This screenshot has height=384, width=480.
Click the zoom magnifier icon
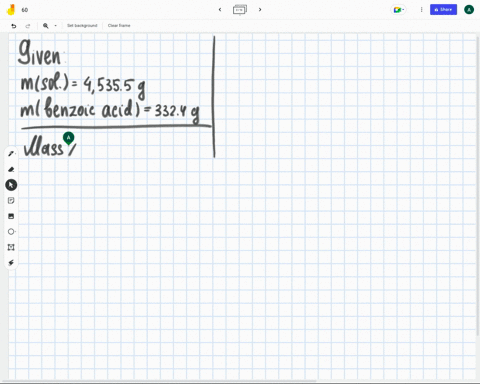(x=46, y=26)
